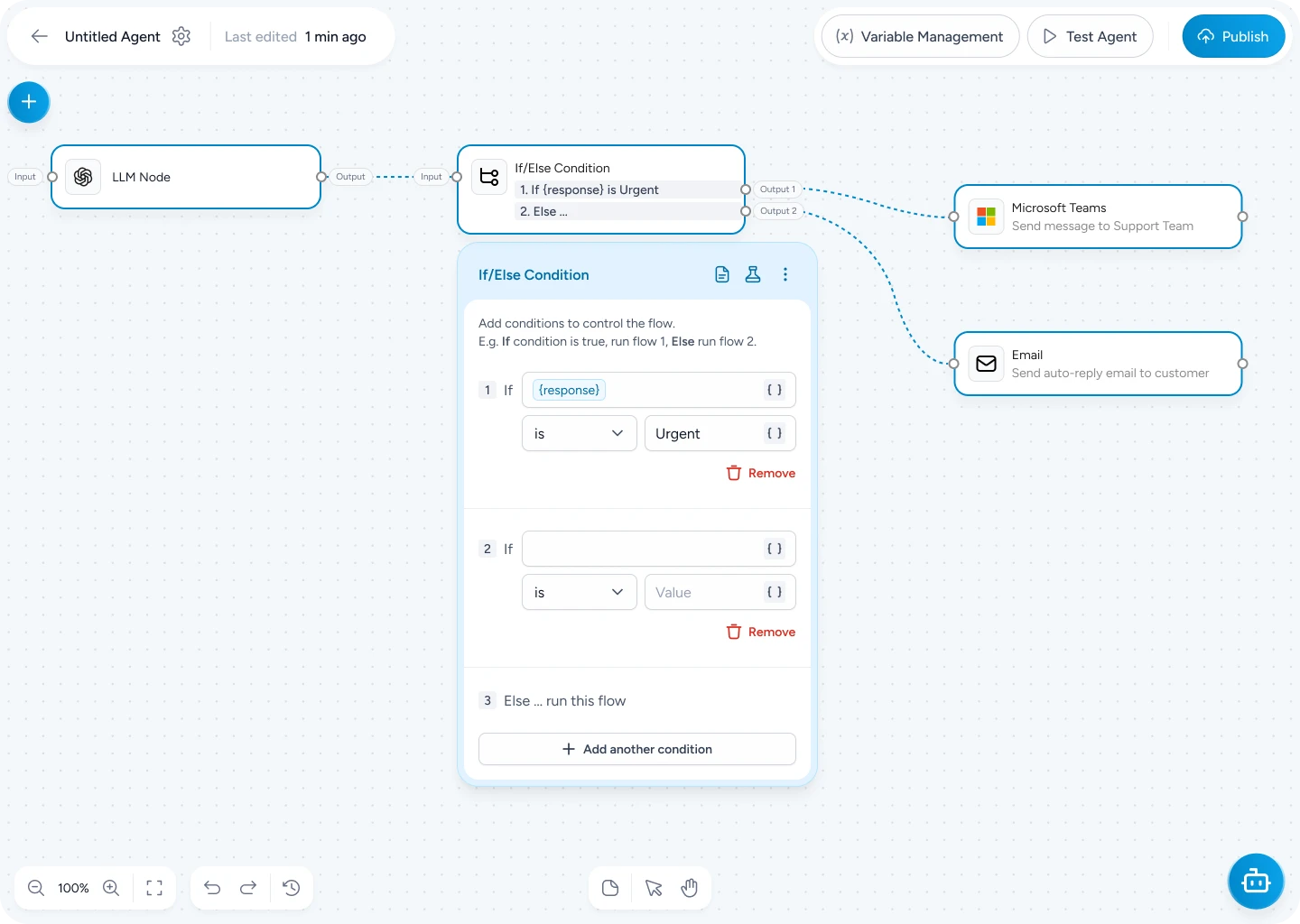
Task: Select the pointer cursor tool
Action: 654,888
